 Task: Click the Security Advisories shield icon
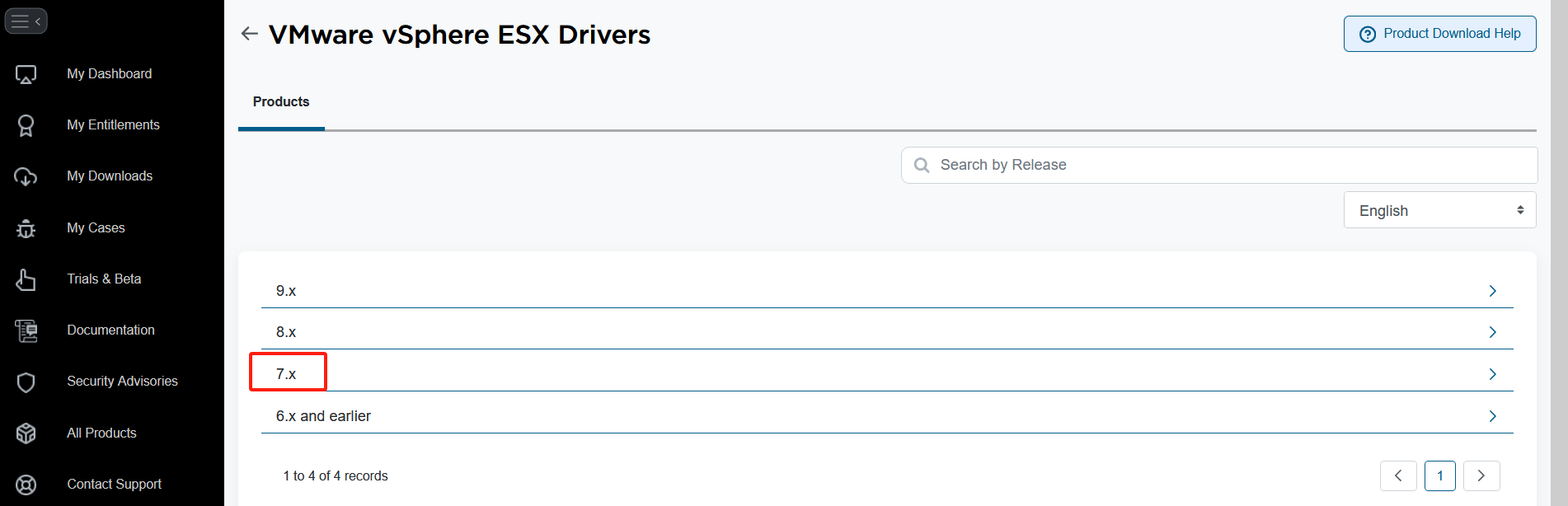point(26,382)
